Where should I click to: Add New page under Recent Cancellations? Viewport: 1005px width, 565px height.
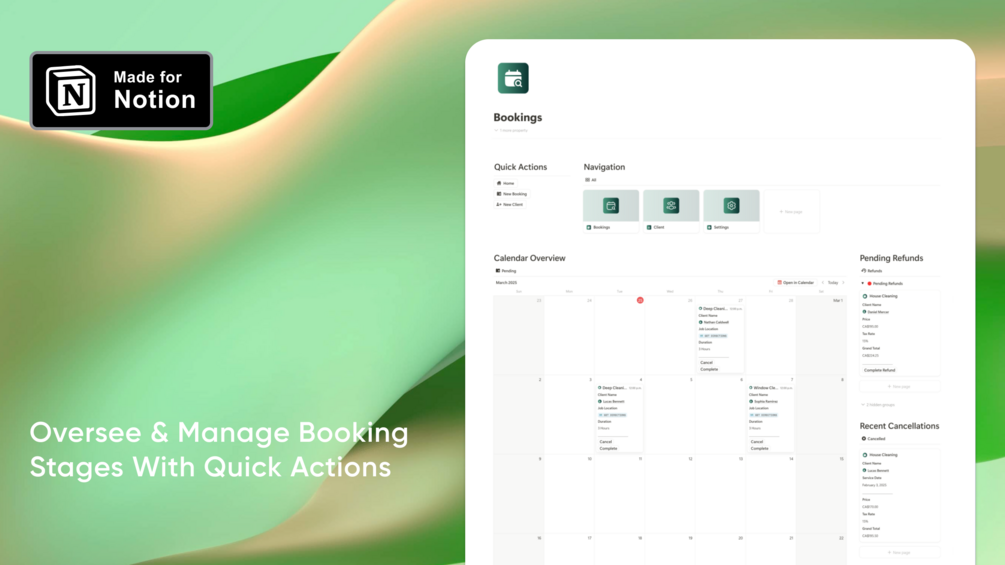[x=899, y=552]
